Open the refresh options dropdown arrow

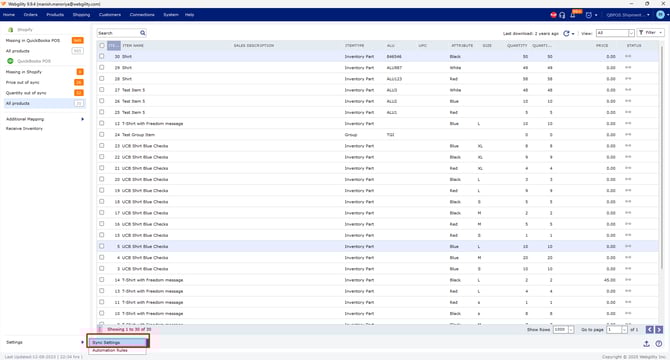[573, 34]
